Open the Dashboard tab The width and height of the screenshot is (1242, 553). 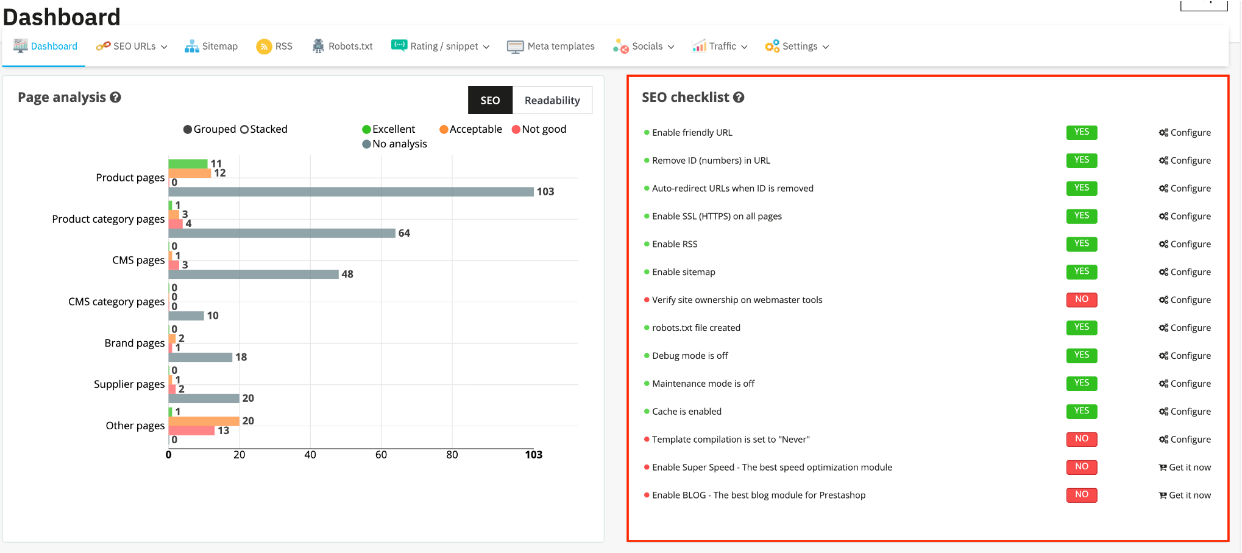tap(45, 46)
